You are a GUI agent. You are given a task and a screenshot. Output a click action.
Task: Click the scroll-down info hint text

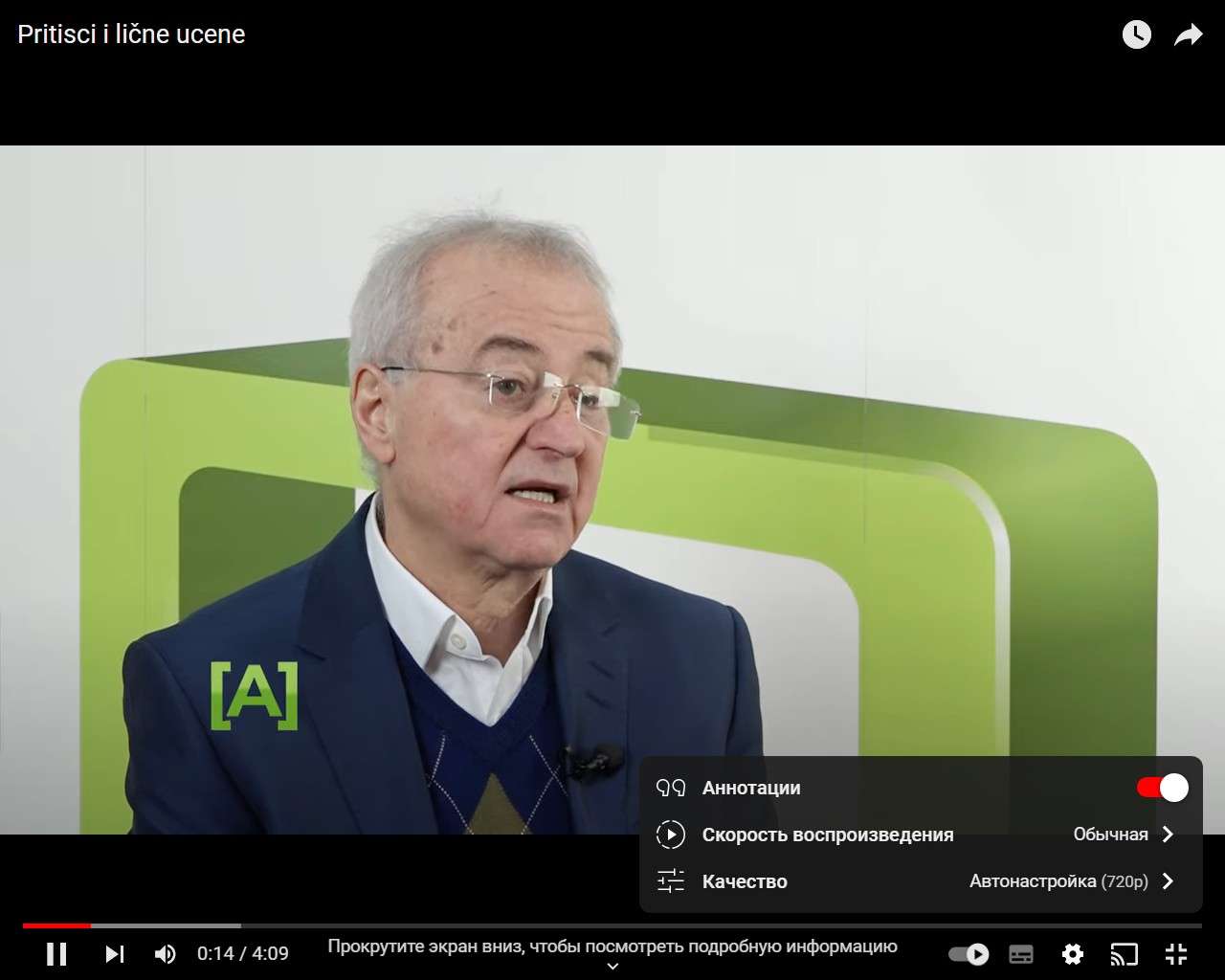point(612,947)
